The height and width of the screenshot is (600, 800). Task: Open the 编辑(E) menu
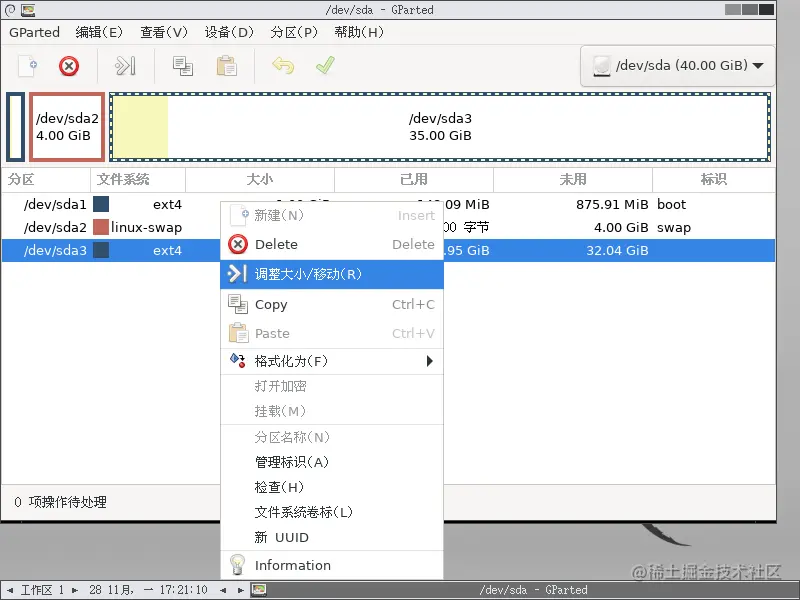pyautogui.click(x=99, y=32)
